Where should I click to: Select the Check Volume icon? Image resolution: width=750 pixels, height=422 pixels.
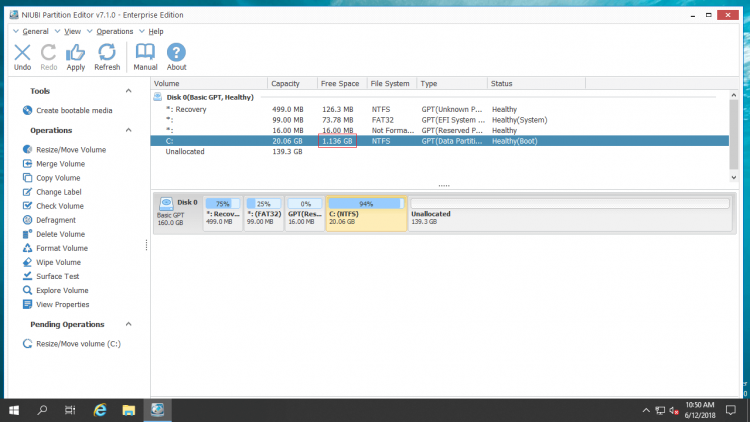pyautogui.click(x=27, y=206)
